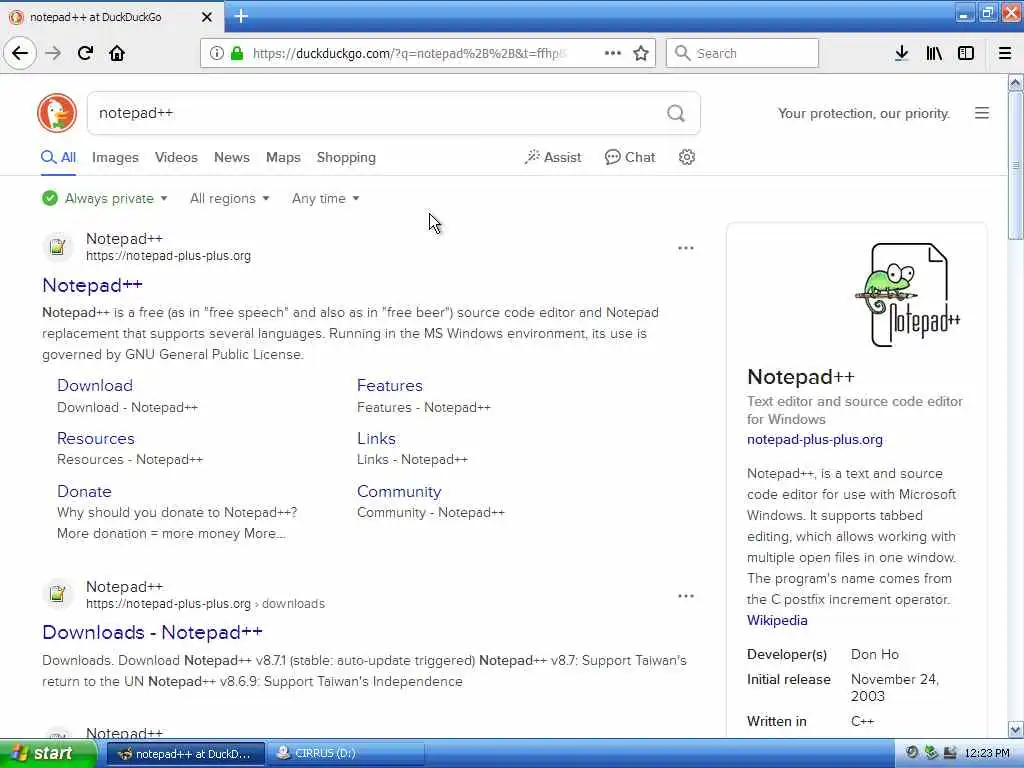Expand the Any time filter dropdown

tap(325, 198)
